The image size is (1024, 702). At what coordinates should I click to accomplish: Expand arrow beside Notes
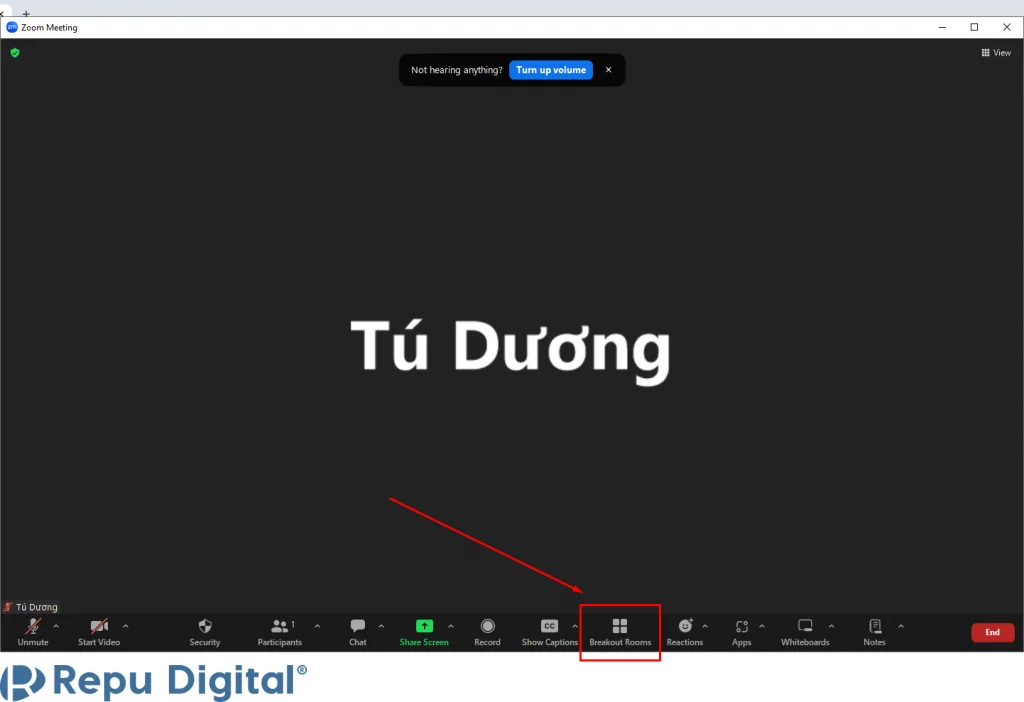point(901,626)
